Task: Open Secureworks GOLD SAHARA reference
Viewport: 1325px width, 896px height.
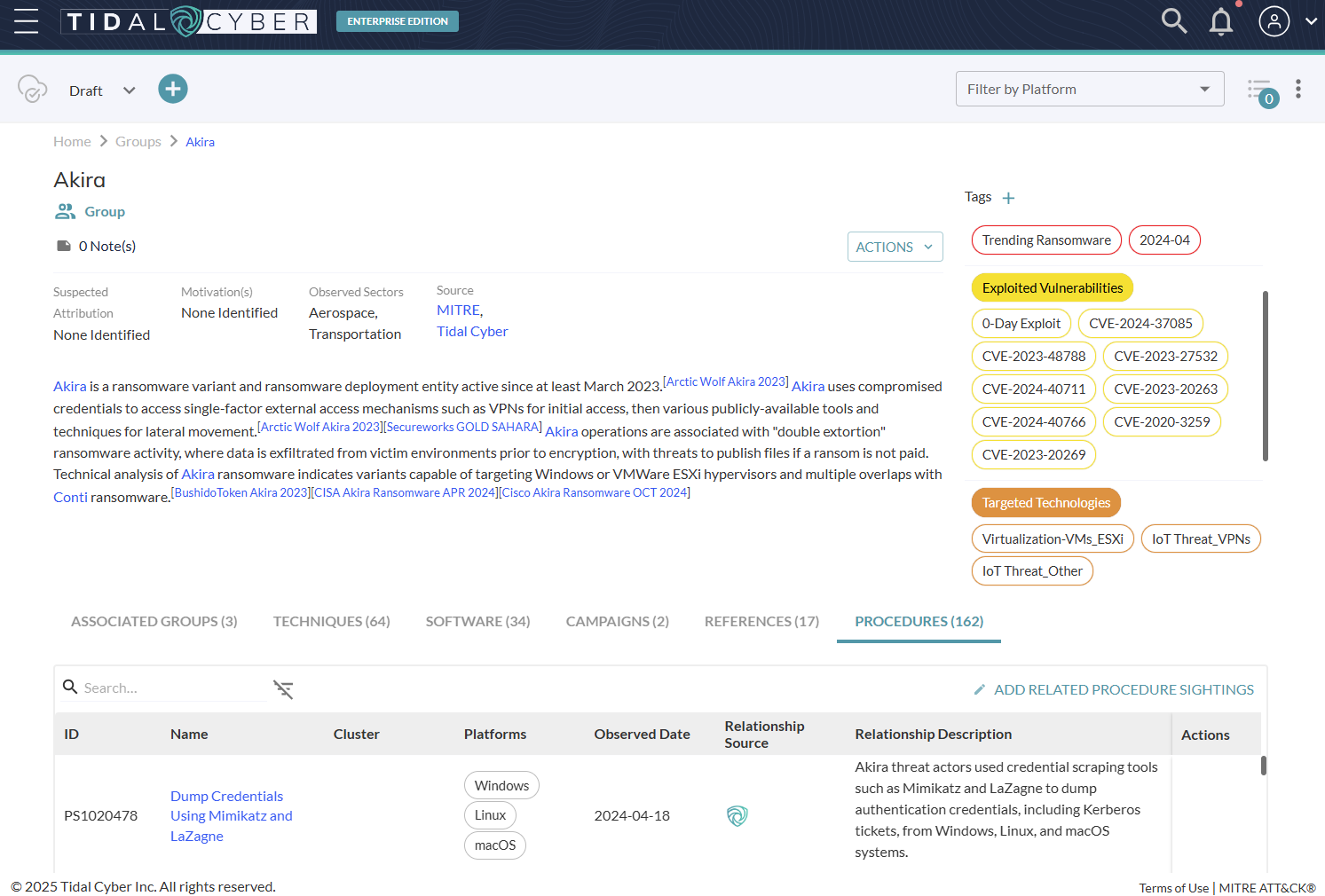Action: click(x=462, y=428)
